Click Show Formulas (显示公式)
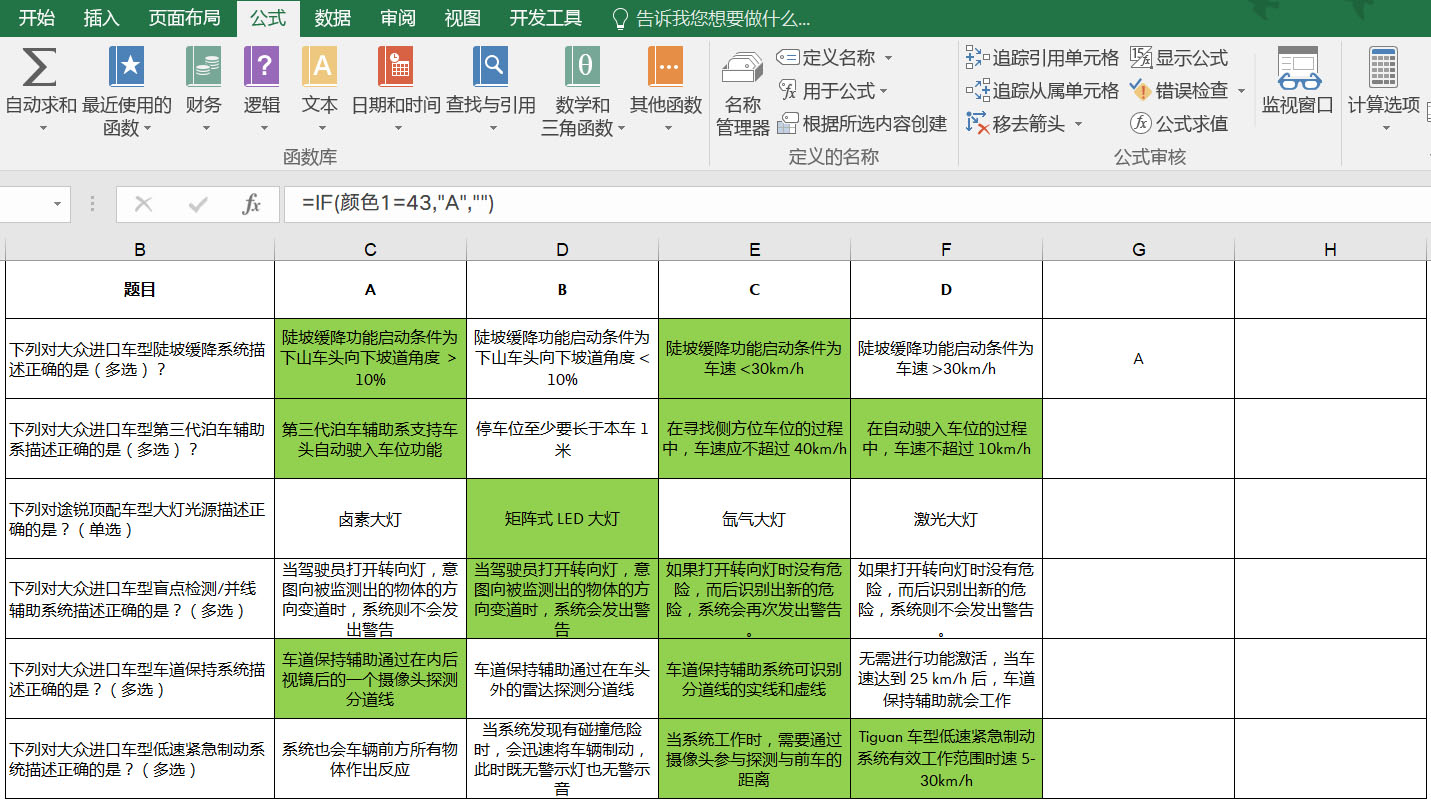Screen dimensions: 1431x805 click(1192, 58)
